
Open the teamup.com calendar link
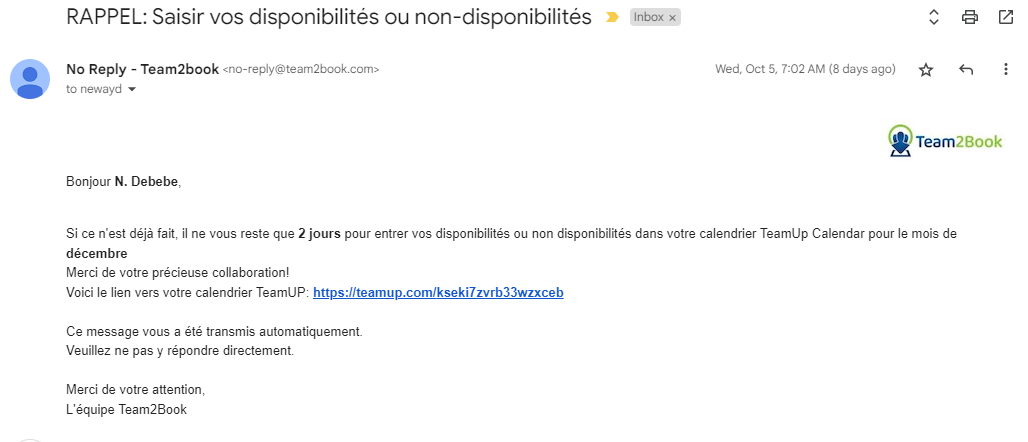[438, 293]
